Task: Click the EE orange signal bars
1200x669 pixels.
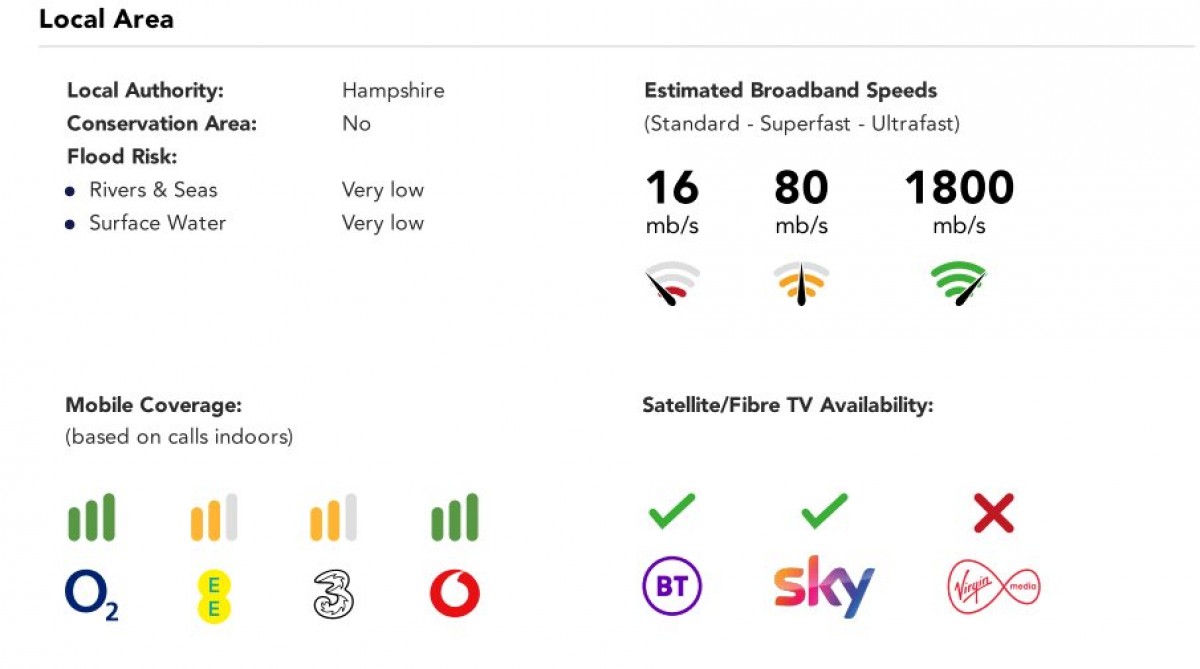Action: (x=213, y=517)
